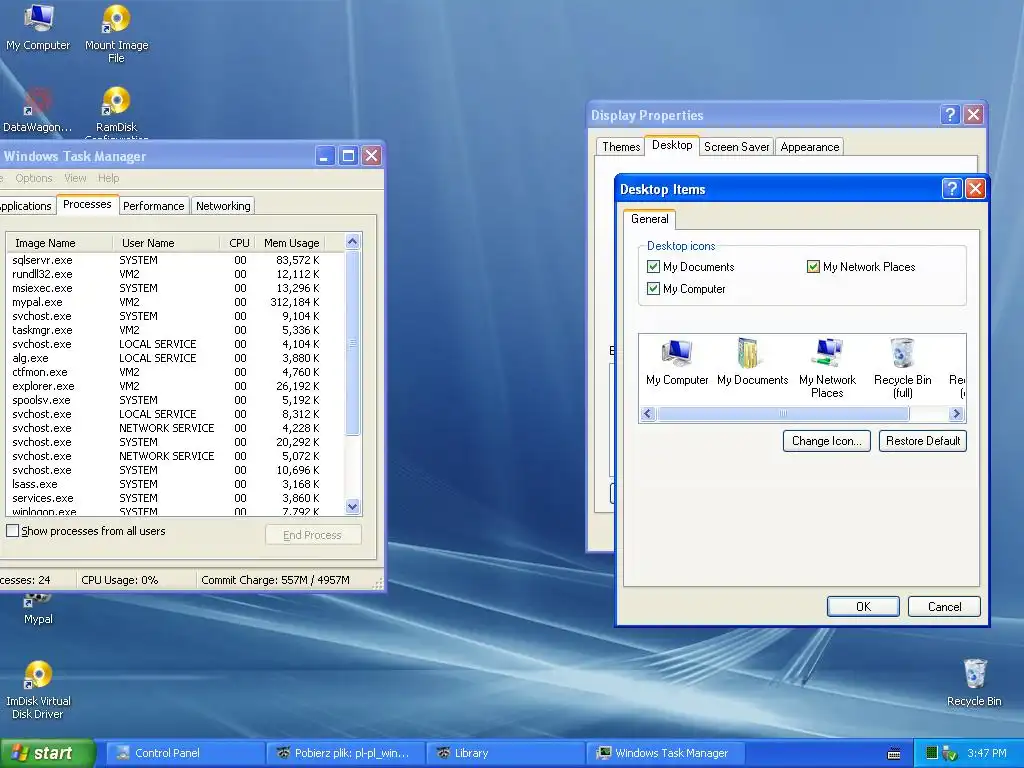Select My Computer icon in Desktop Items list
This screenshot has height=768, width=1024.
click(677, 362)
